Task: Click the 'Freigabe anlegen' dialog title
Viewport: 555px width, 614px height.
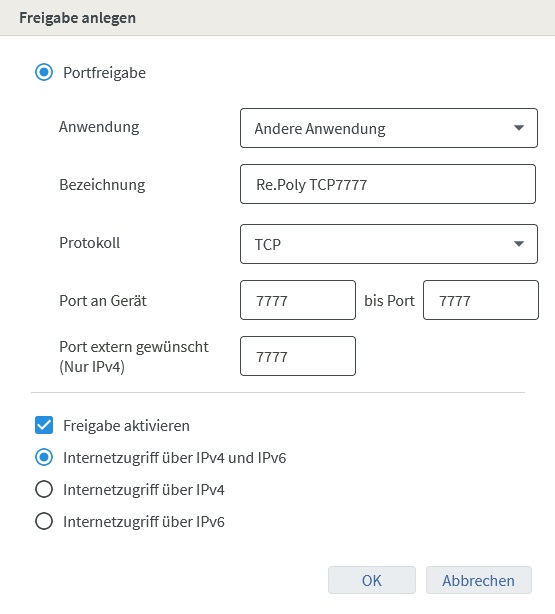Action: click(78, 18)
